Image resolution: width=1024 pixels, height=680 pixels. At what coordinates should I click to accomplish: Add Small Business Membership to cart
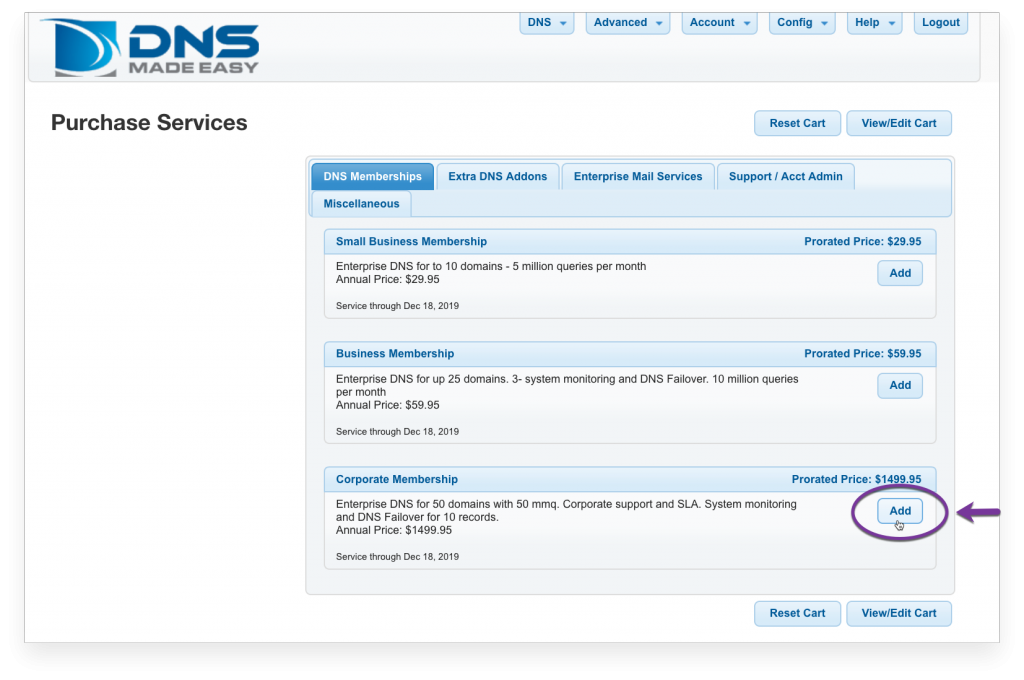(x=900, y=273)
